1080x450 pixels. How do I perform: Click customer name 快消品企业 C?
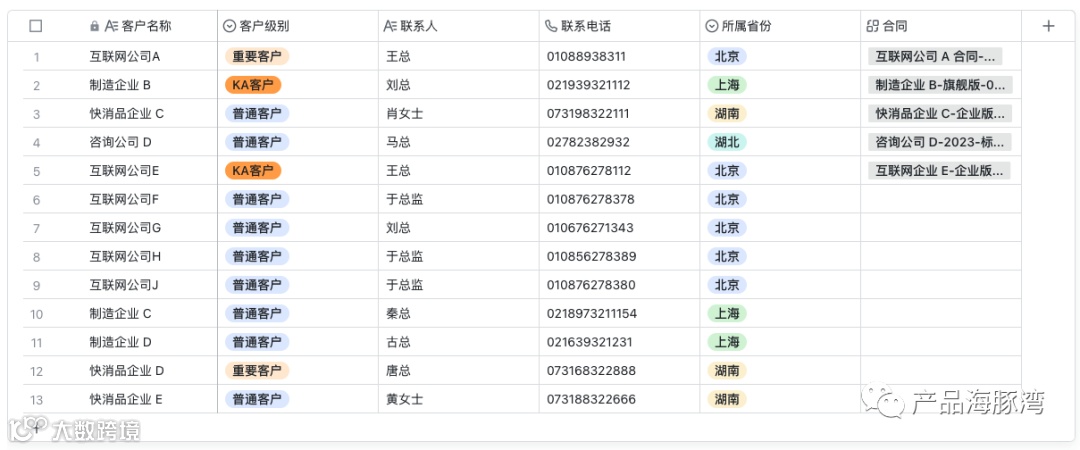tap(127, 114)
